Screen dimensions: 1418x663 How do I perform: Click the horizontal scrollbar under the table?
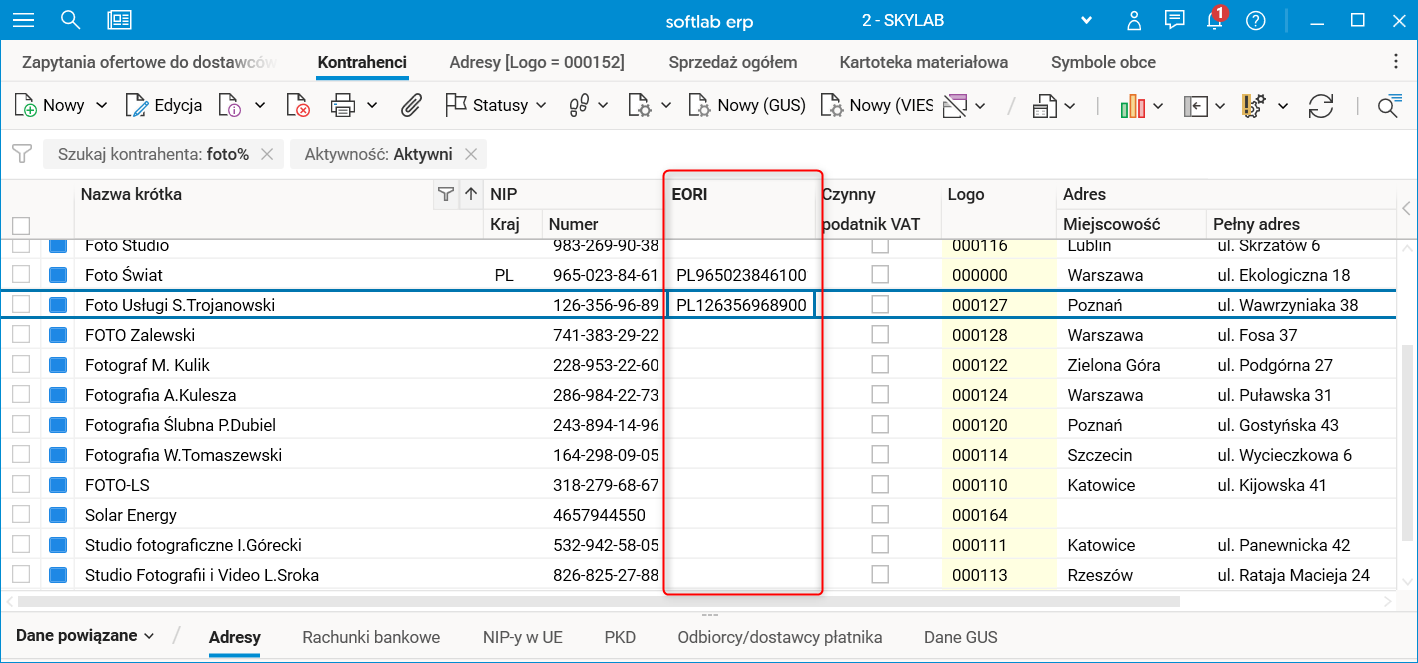coord(598,601)
